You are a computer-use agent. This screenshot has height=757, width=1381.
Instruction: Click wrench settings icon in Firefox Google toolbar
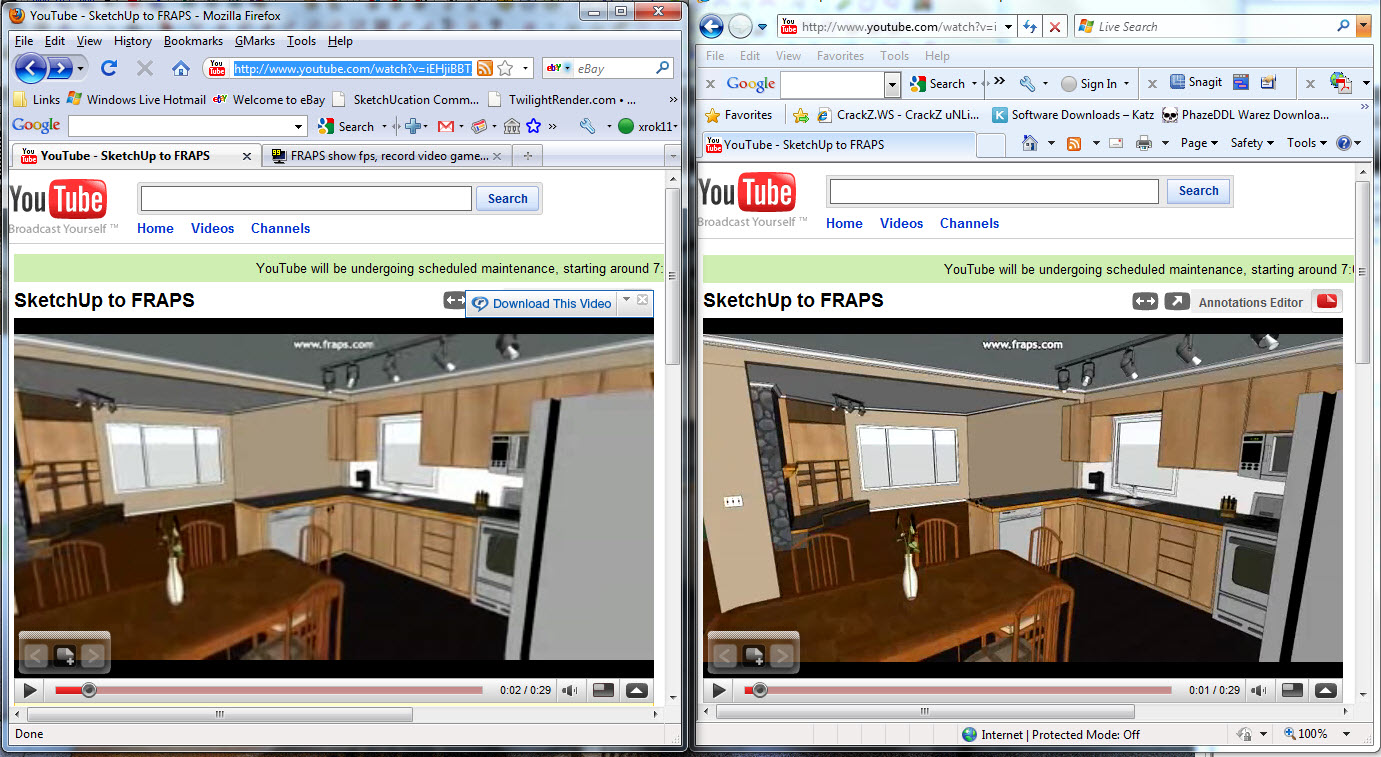[x=587, y=126]
